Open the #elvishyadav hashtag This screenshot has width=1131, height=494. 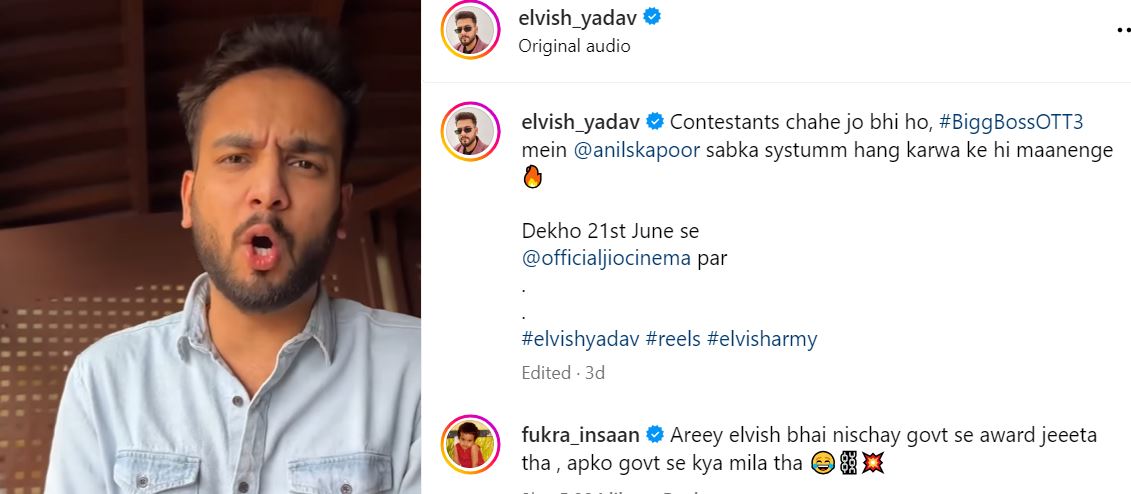581,339
